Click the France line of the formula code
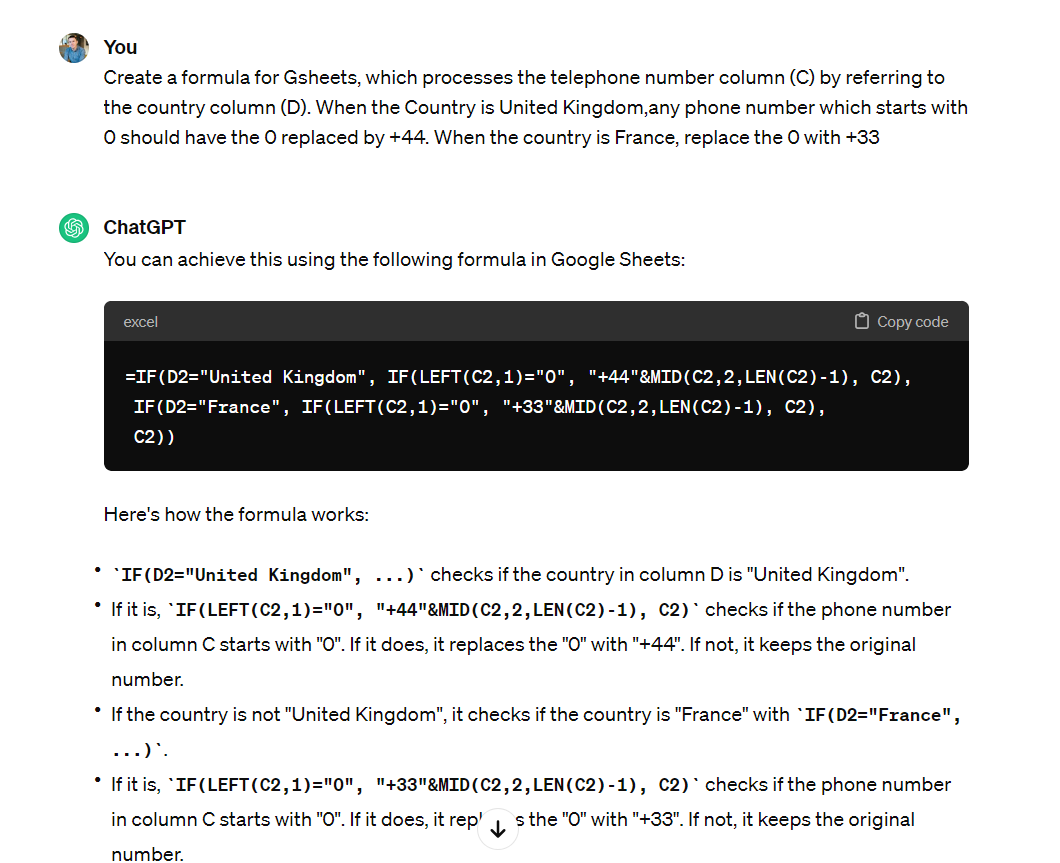 pyautogui.click(x=479, y=407)
